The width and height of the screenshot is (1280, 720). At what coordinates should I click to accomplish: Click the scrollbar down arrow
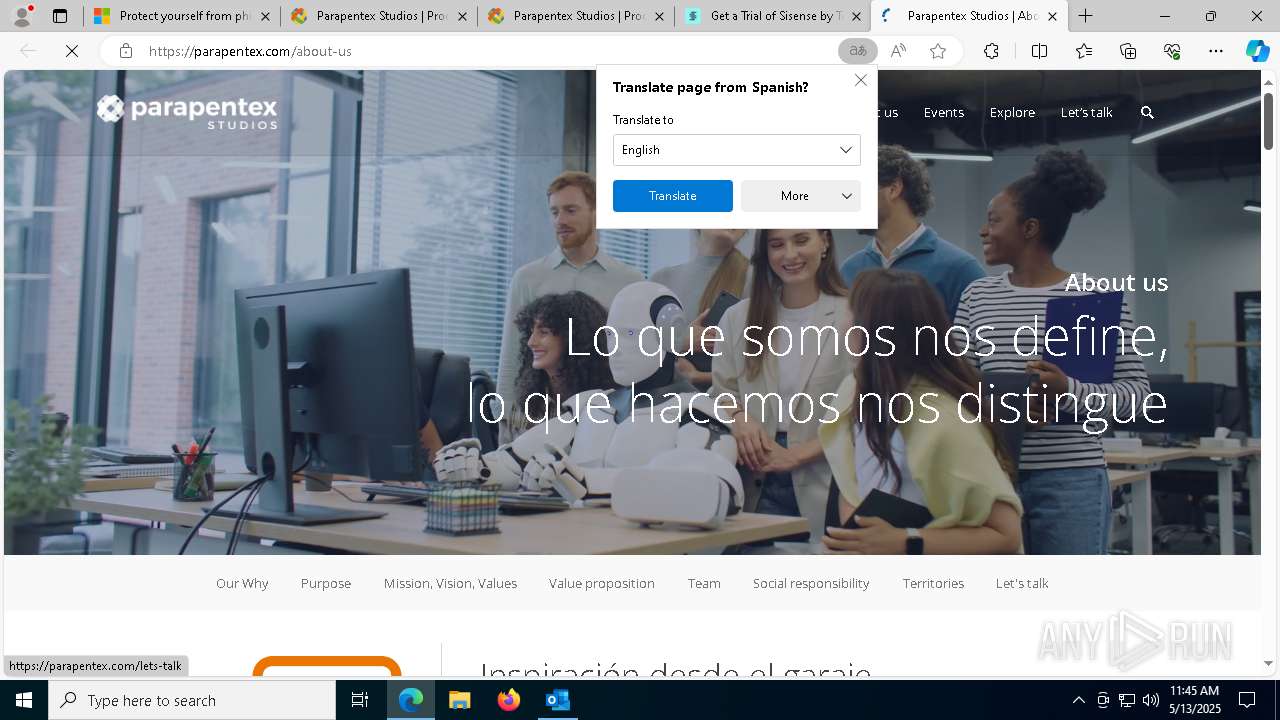(1268, 663)
